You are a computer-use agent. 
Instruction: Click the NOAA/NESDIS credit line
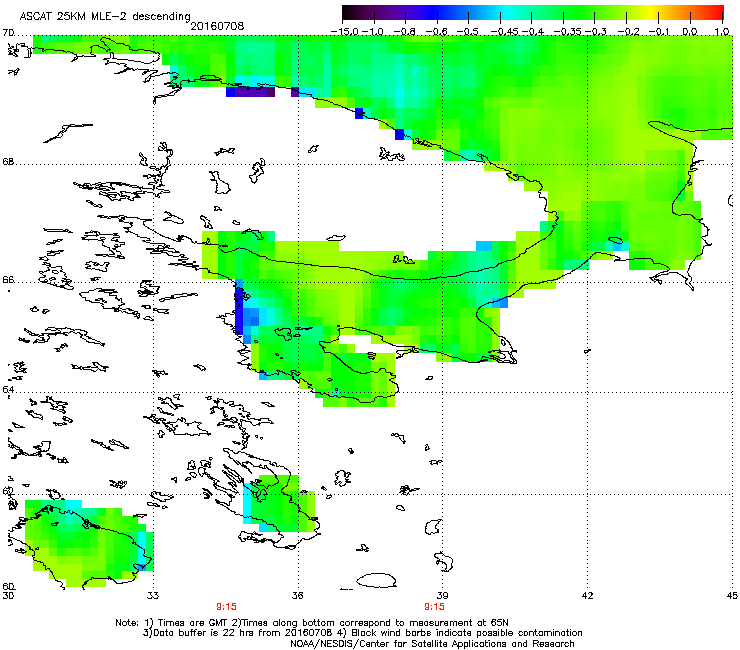coord(432,644)
